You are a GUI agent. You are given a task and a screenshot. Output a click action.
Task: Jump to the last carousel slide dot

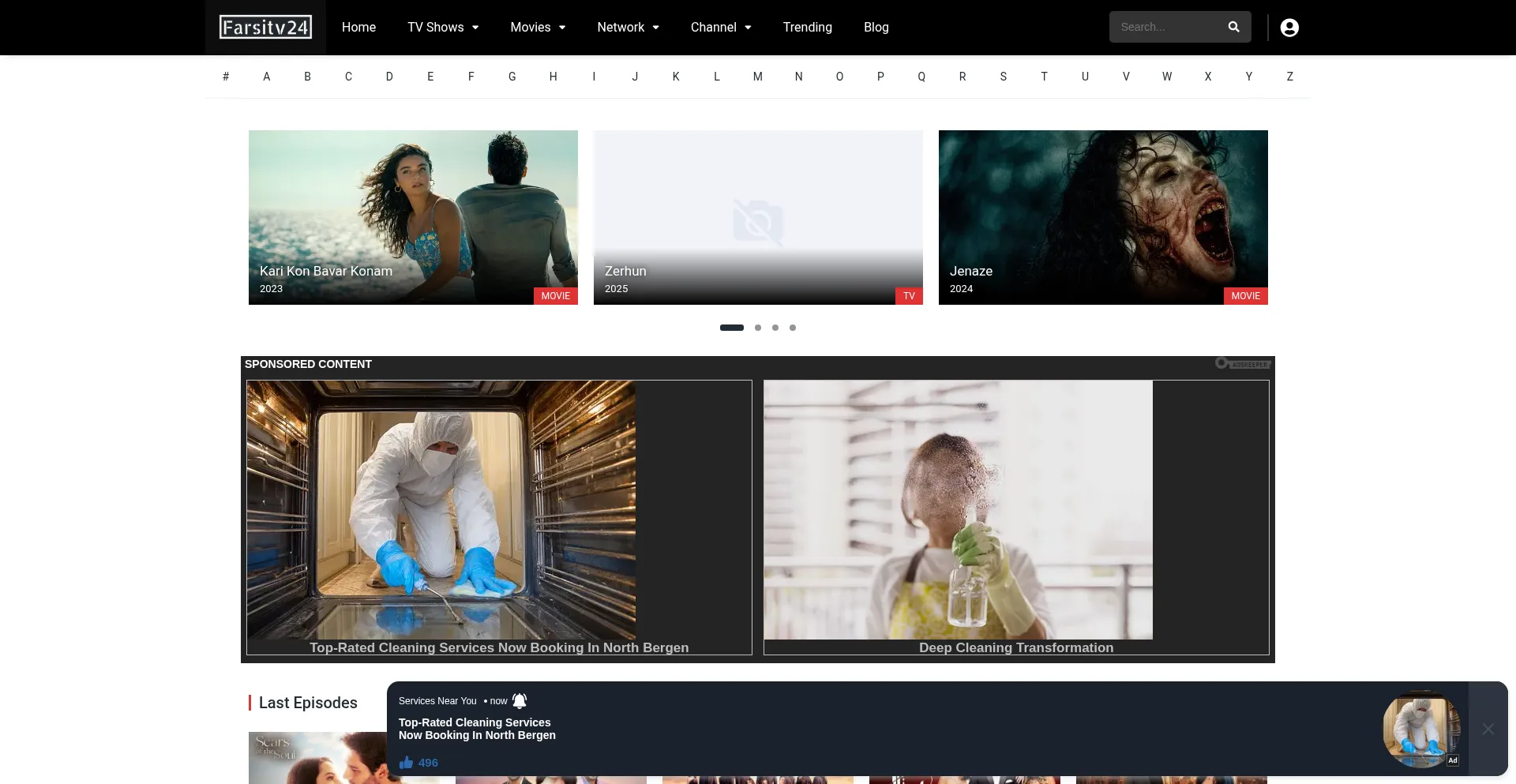click(x=793, y=328)
